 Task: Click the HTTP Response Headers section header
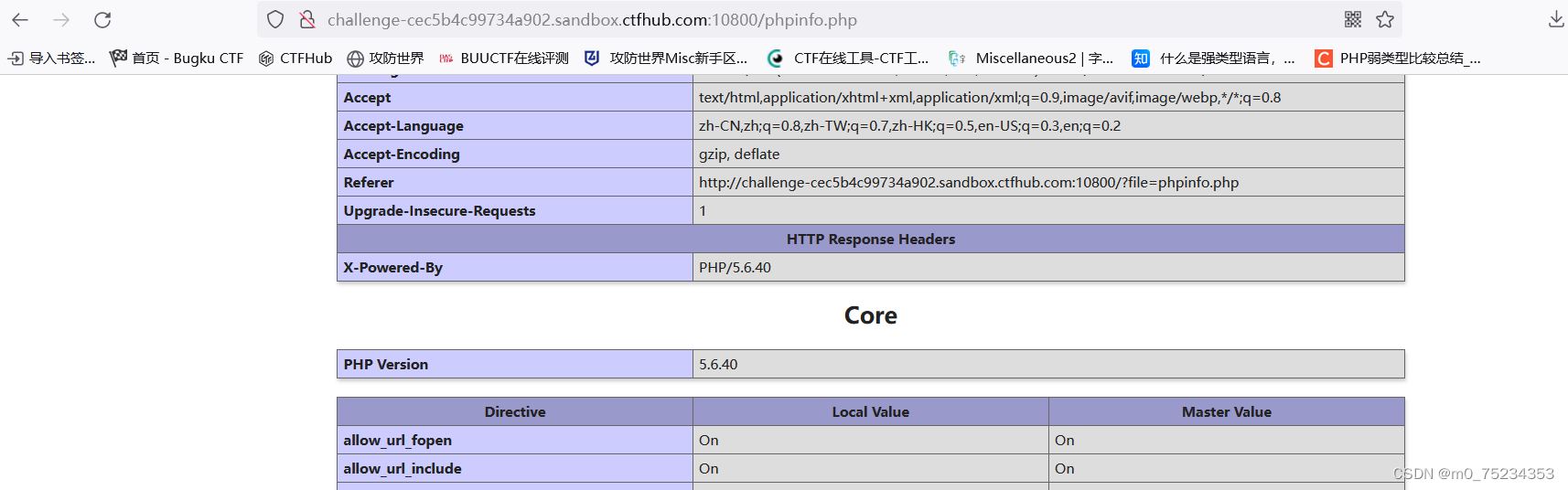[871, 239]
